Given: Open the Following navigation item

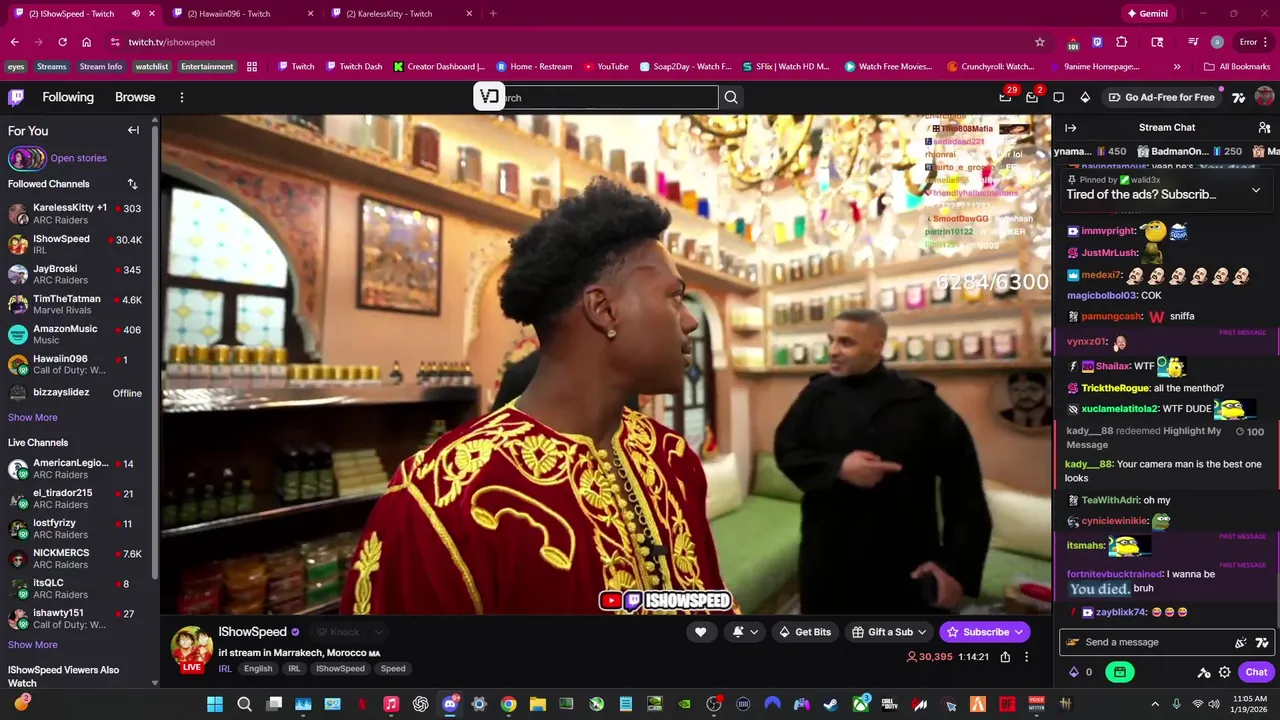Looking at the screenshot, I should click(68, 97).
